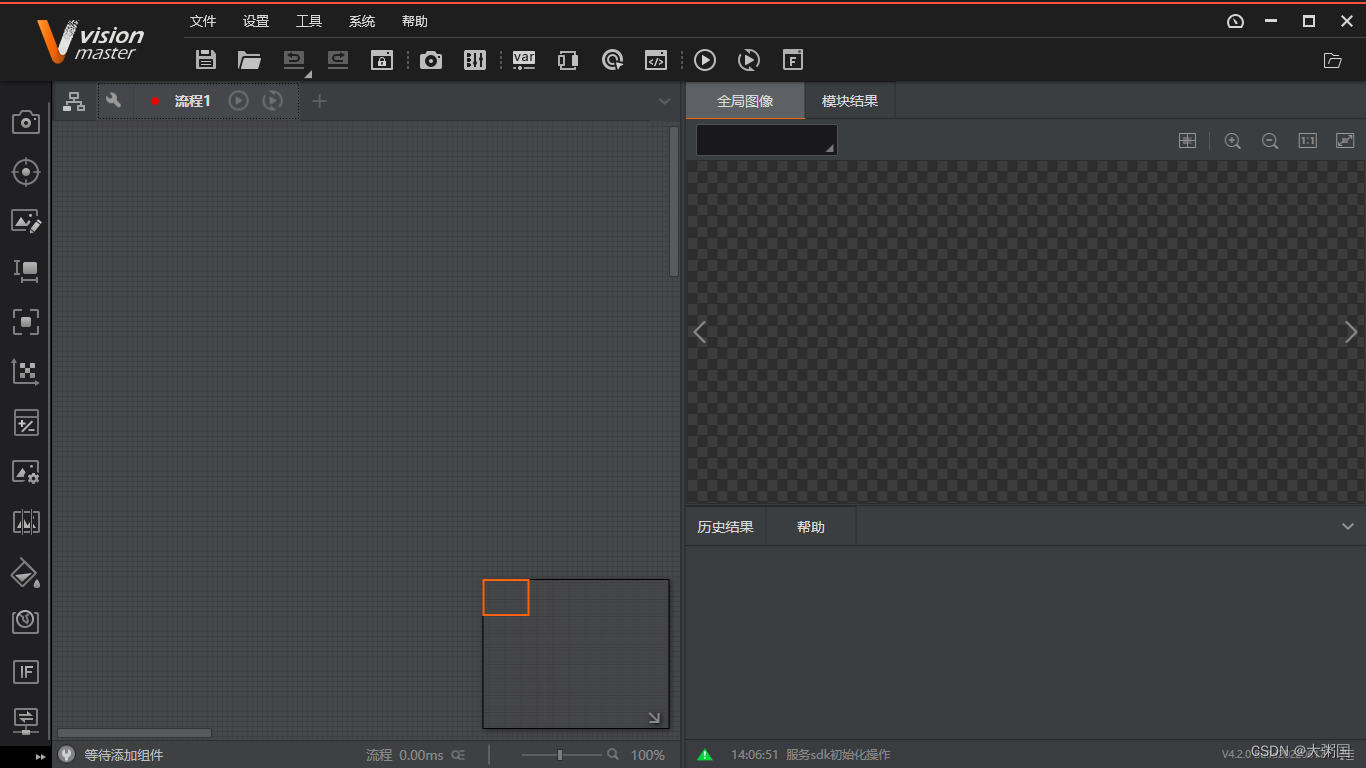This screenshot has height=768, width=1366.
Task: Open the recognition bracket tools in sidebar
Action: tap(25, 322)
